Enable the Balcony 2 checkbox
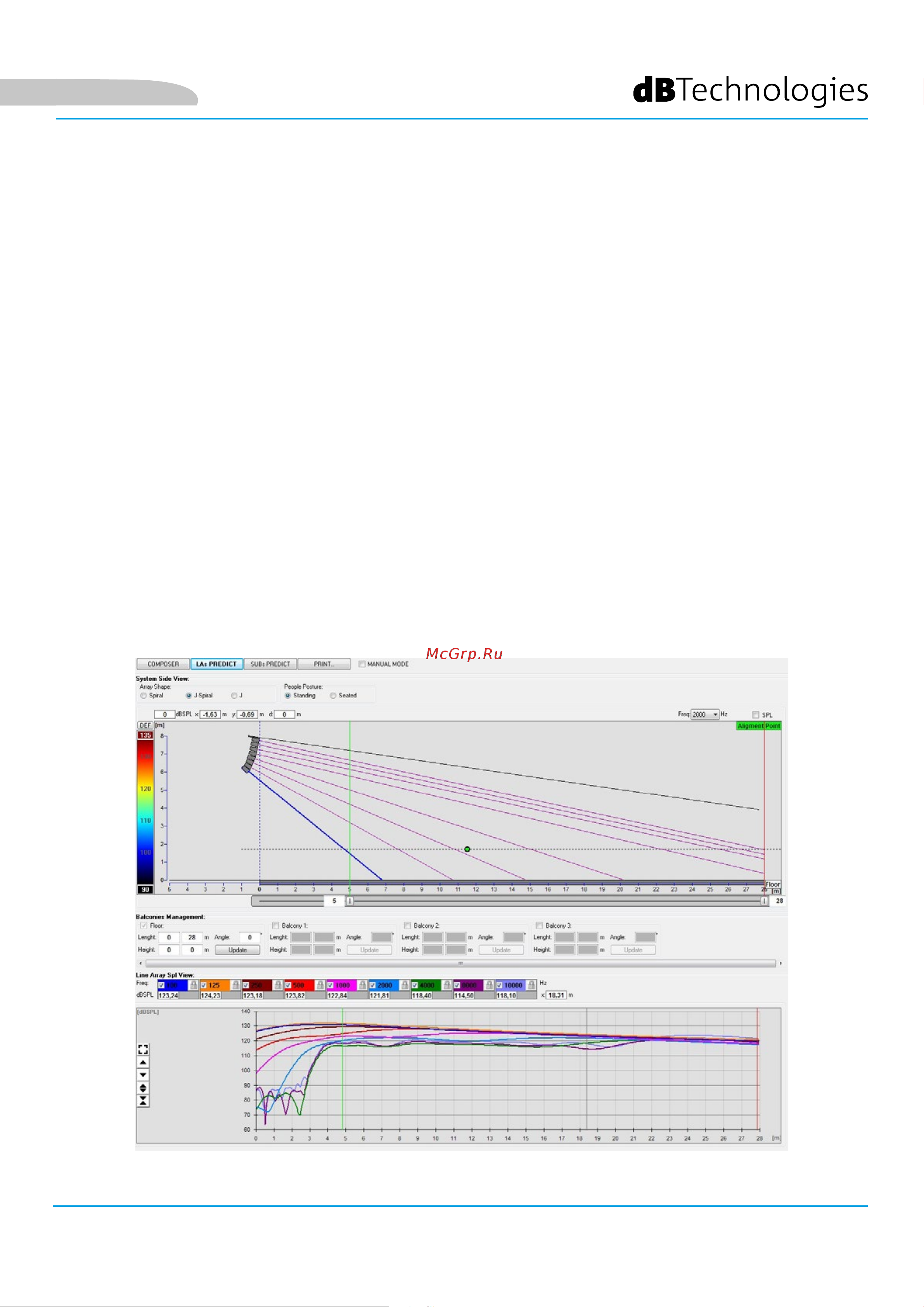This screenshot has height=1307, width=924. [407, 926]
